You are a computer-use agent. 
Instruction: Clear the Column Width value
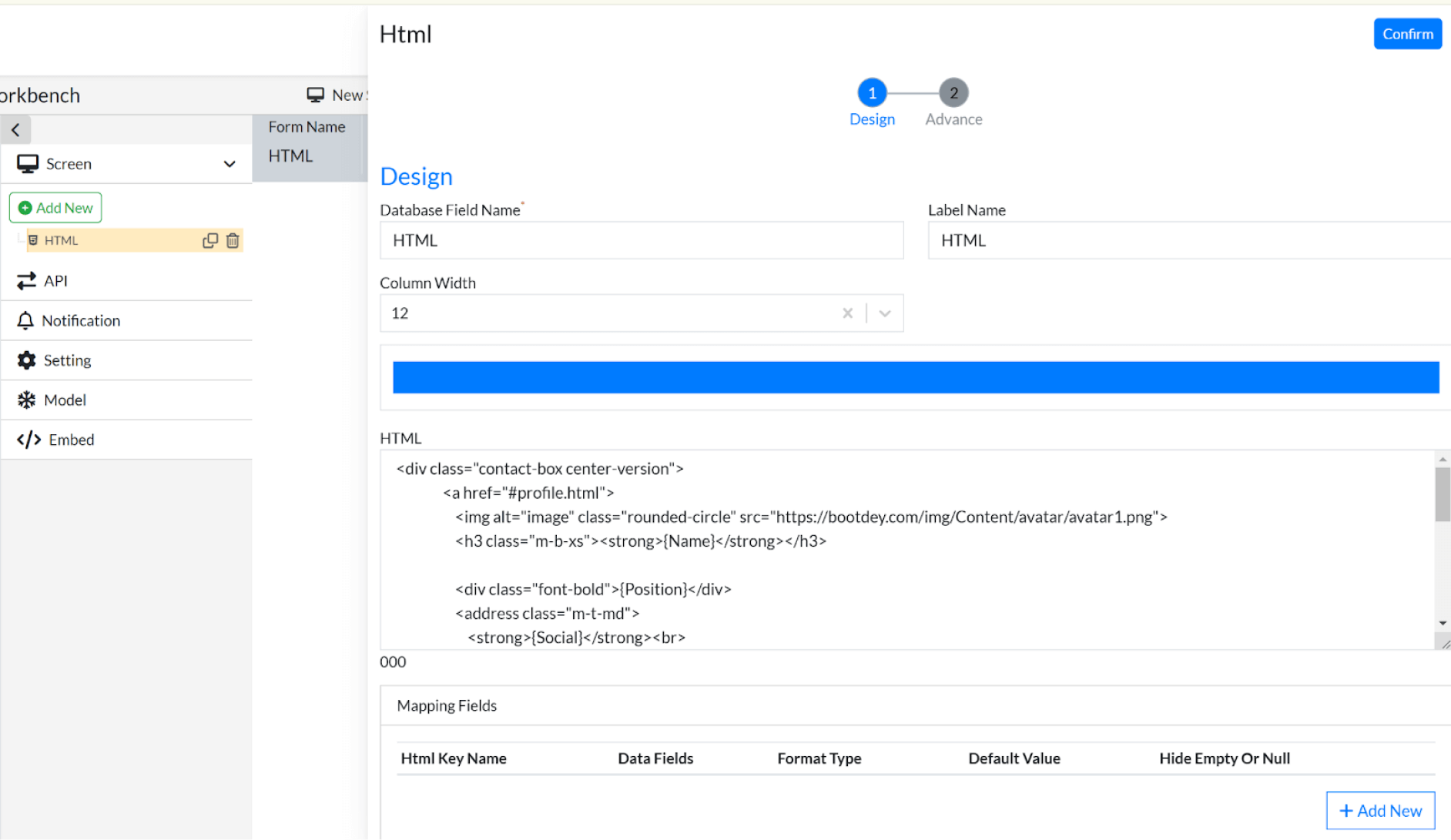coord(847,313)
